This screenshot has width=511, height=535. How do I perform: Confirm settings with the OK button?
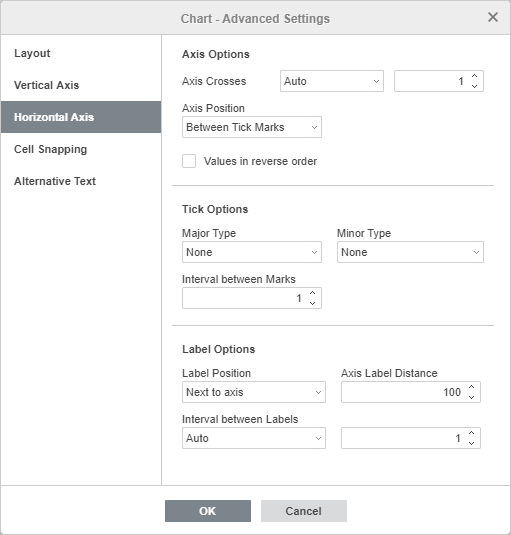pos(208,511)
